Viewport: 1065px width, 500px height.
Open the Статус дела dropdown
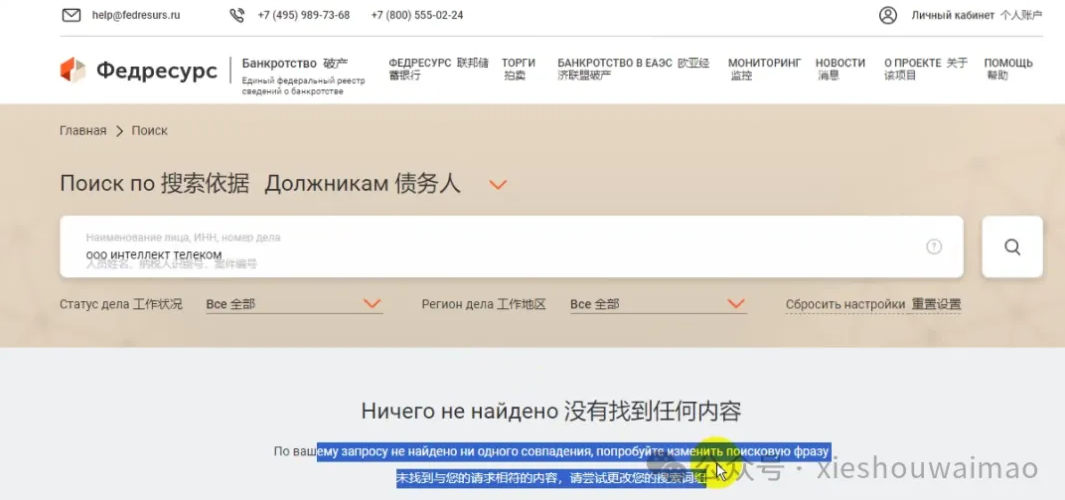pos(294,304)
